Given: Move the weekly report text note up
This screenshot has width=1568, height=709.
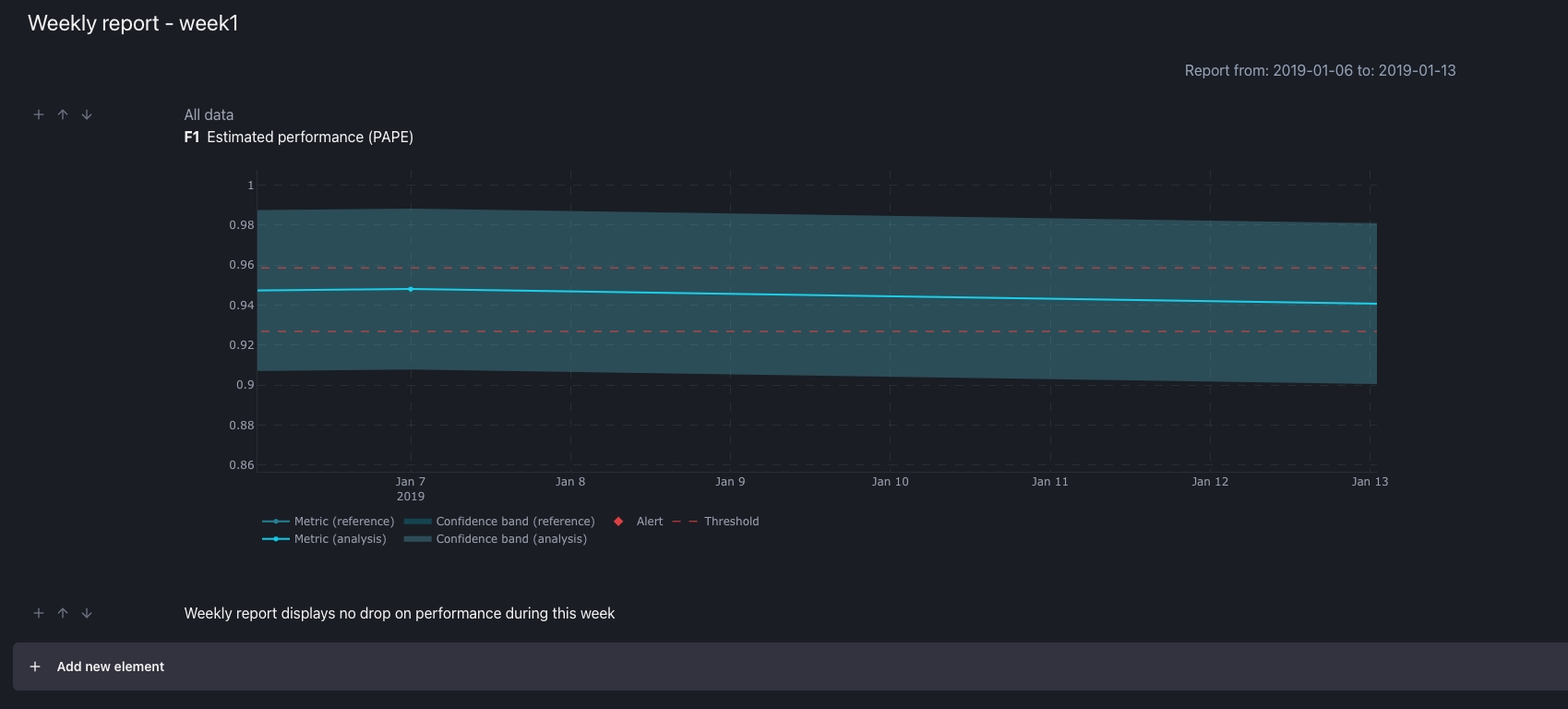Looking at the screenshot, I should tap(63, 613).
